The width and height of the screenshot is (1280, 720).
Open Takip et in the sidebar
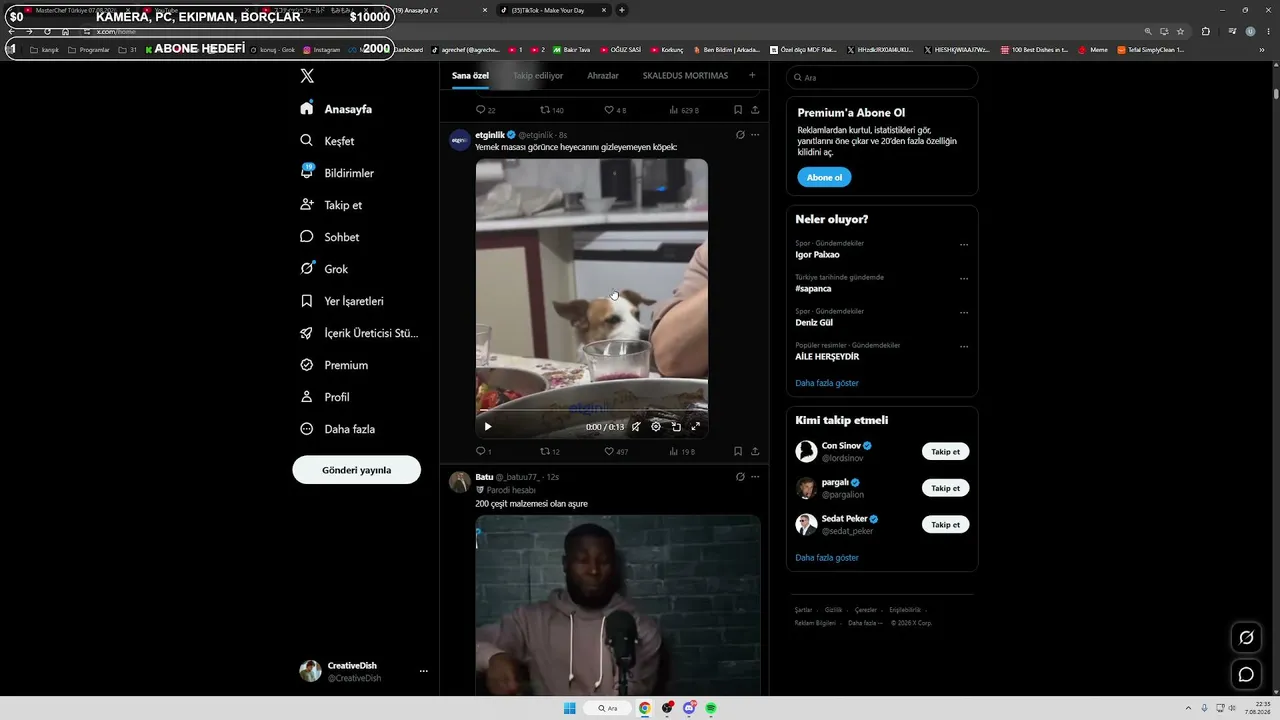pos(331,205)
